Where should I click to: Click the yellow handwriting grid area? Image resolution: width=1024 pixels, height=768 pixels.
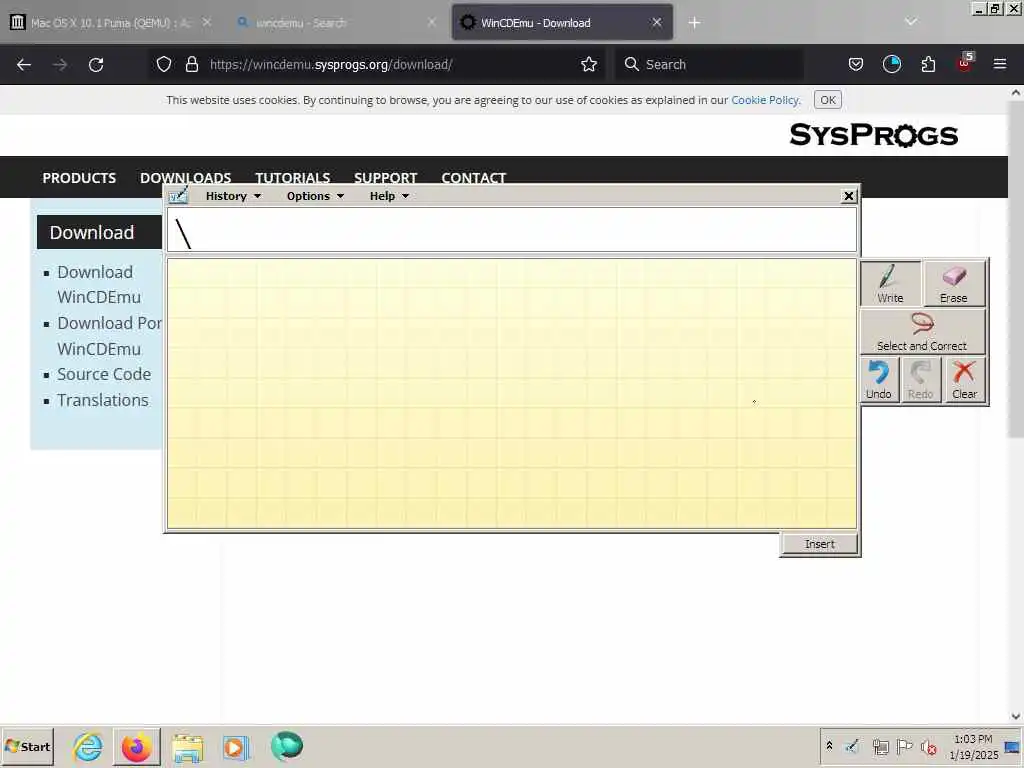[x=511, y=393]
